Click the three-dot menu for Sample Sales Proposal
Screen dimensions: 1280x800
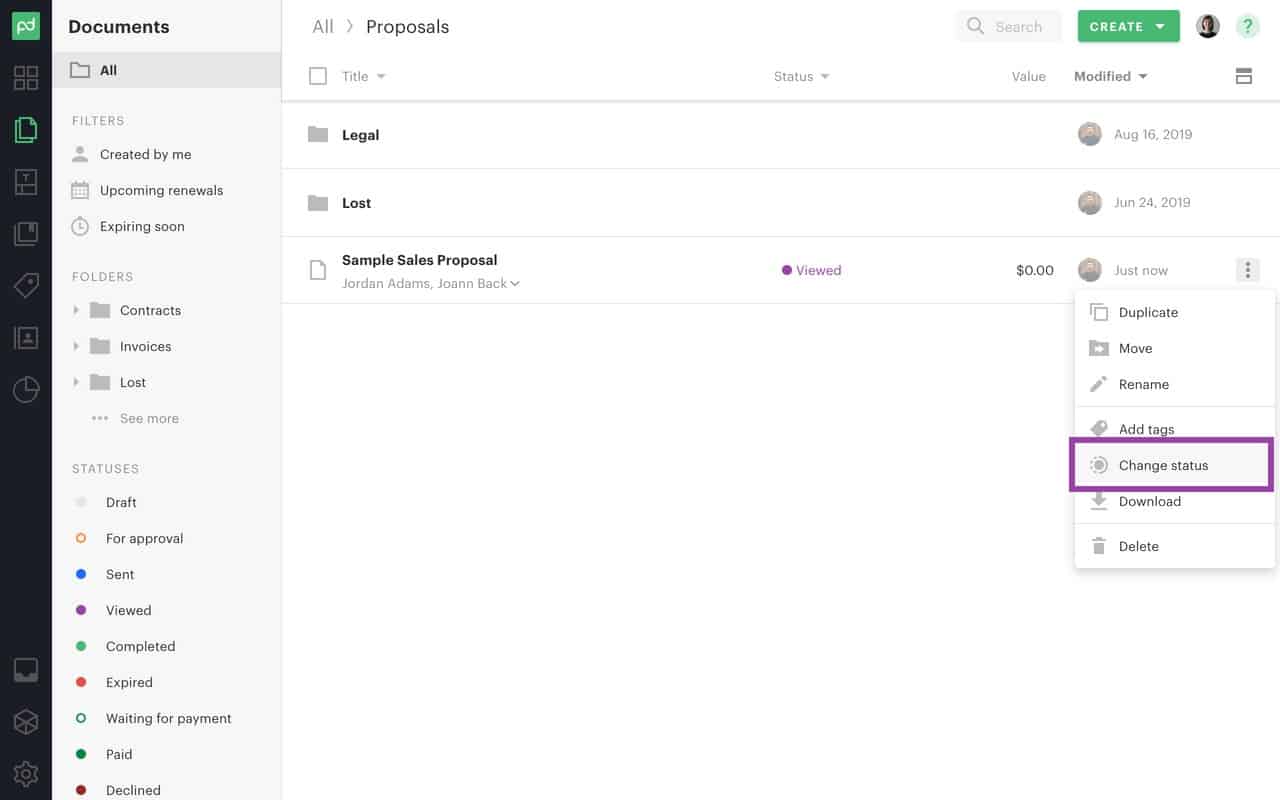click(x=1247, y=270)
